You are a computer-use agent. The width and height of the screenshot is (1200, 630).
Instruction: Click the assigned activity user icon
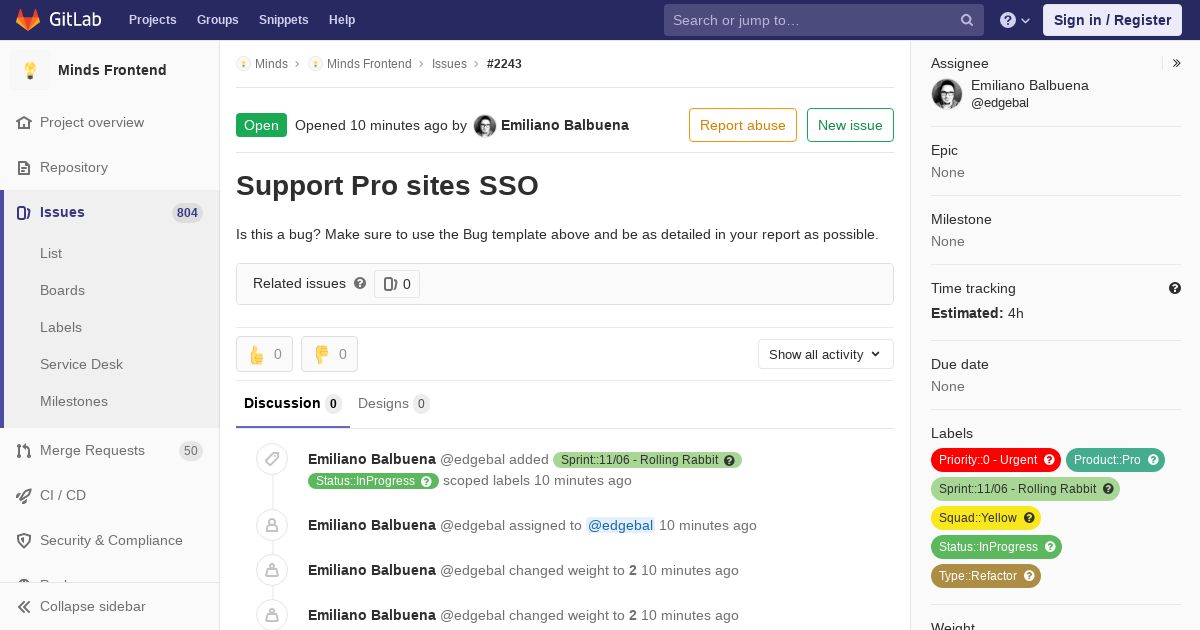pyautogui.click(x=272, y=525)
